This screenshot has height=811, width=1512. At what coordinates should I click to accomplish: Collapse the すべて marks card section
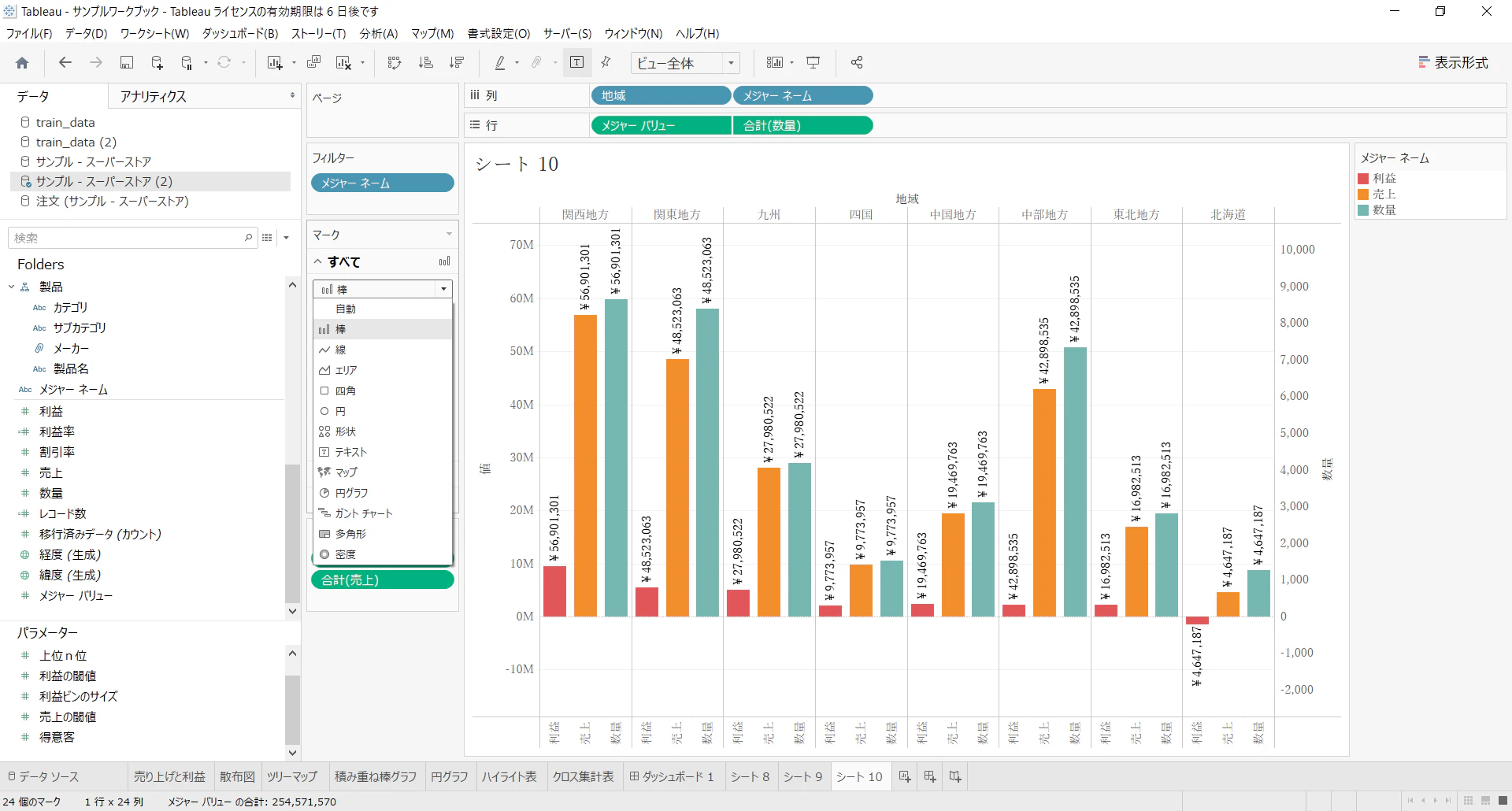tap(318, 261)
